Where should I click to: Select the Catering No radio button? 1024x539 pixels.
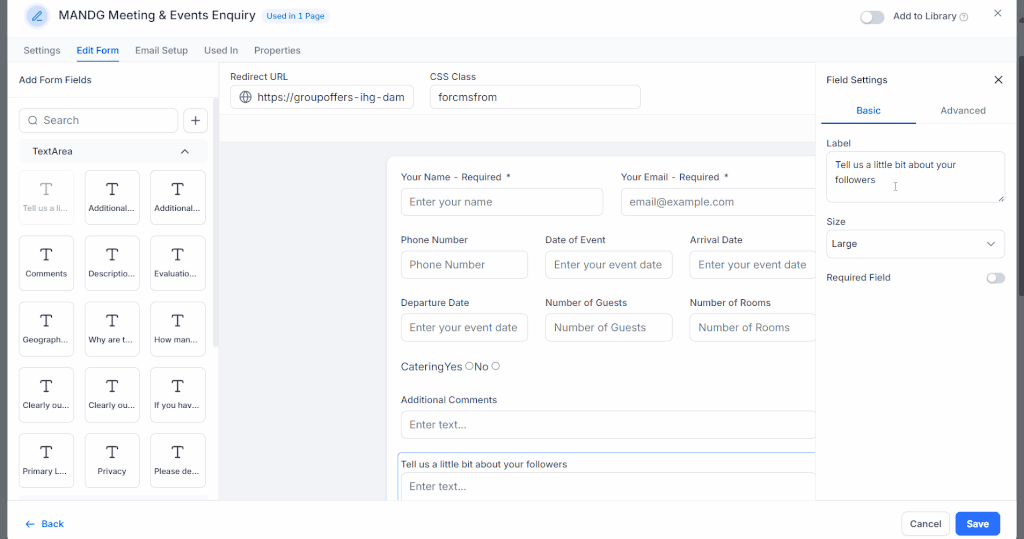coord(496,367)
